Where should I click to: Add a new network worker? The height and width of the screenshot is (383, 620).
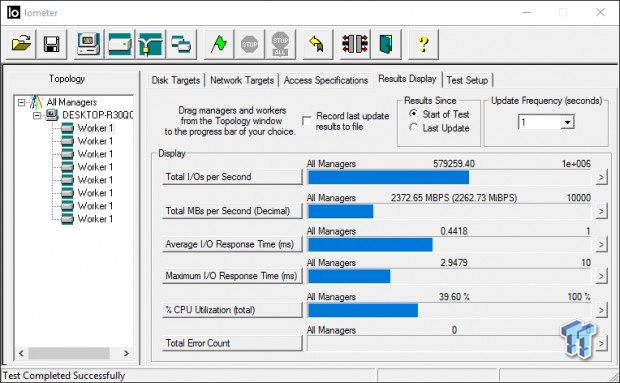point(151,44)
